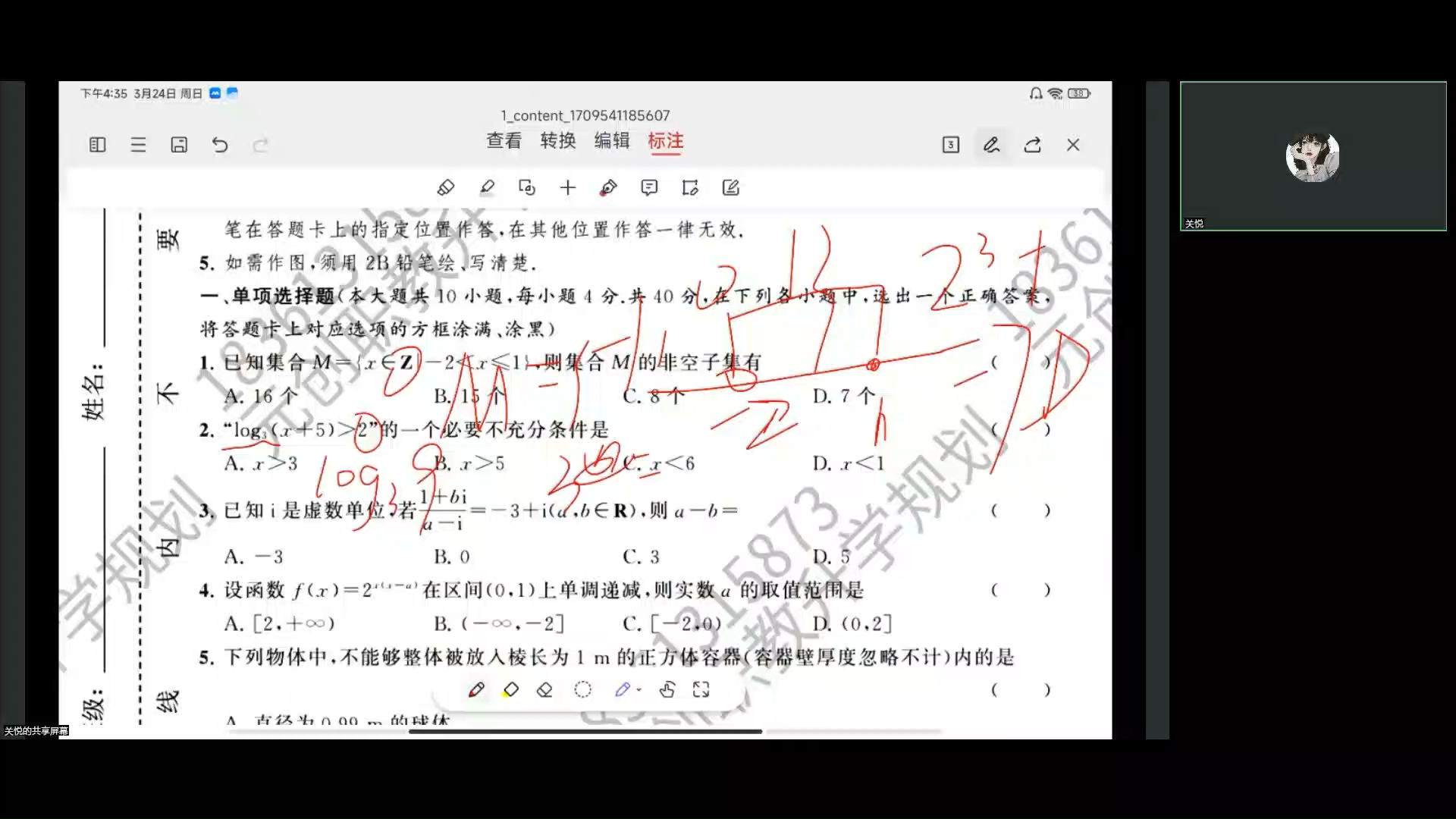
Task: Undo the last annotation stroke
Action: click(220, 145)
